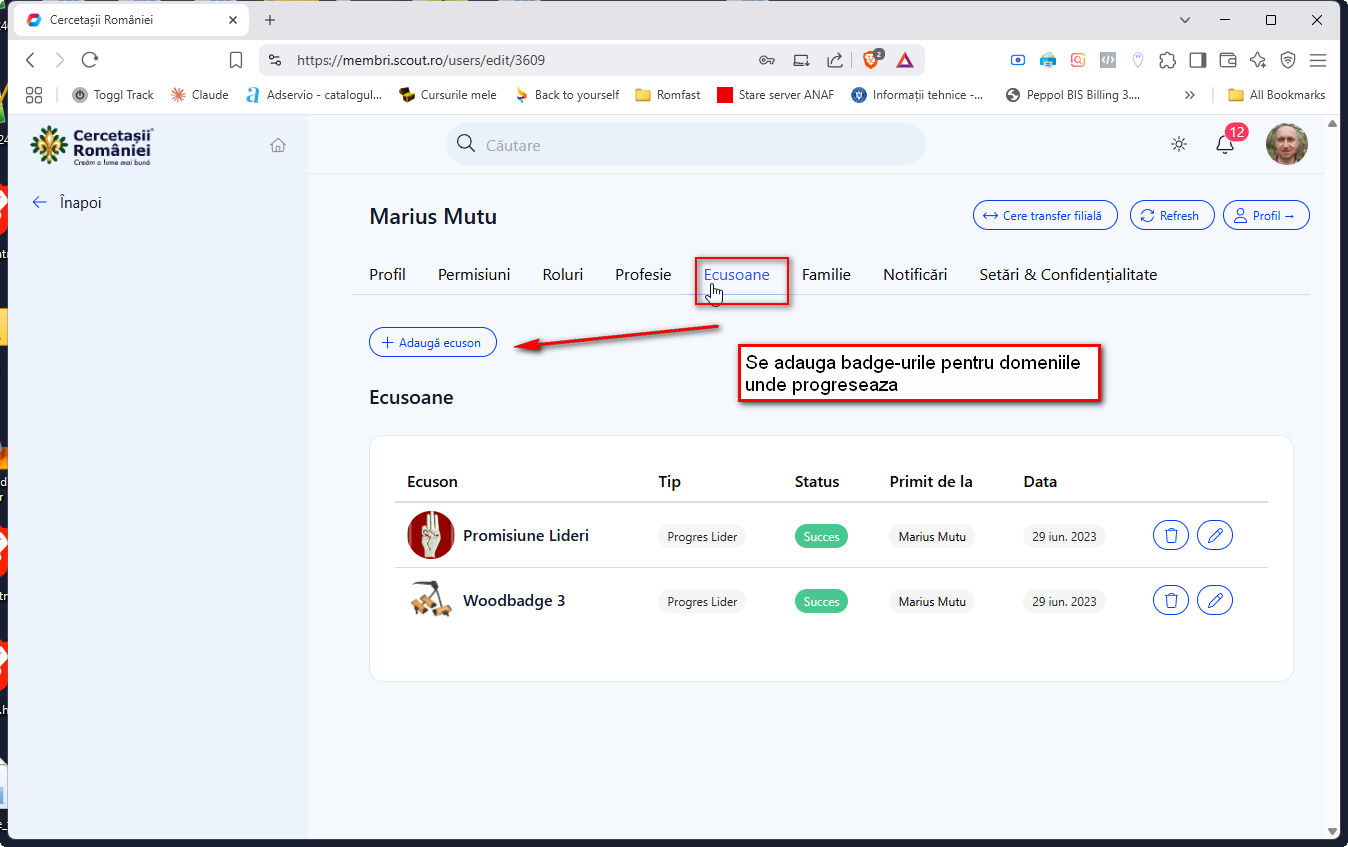
Task: Open Brave Shields lion icon
Action: tap(871, 60)
